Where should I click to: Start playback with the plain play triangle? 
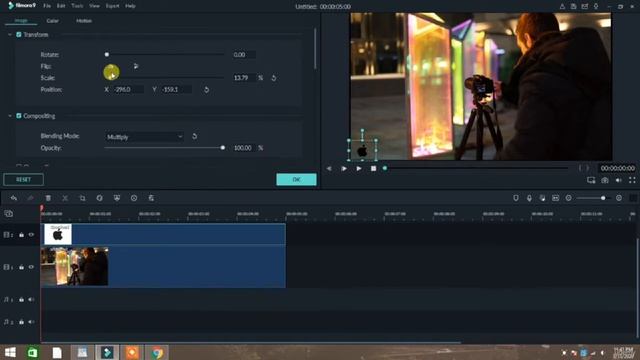point(359,168)
